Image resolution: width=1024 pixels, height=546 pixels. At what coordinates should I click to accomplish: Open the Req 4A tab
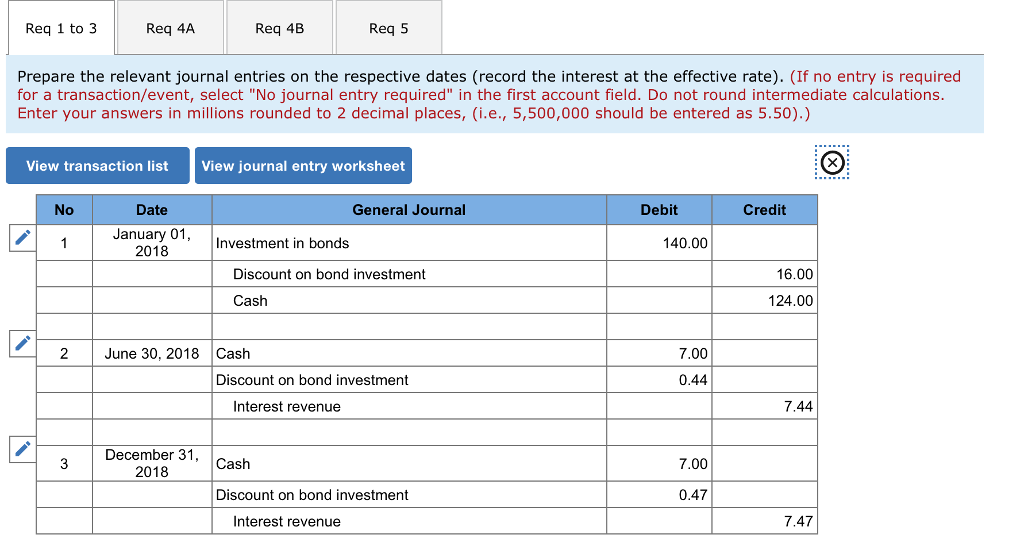[x=170, y=28]
